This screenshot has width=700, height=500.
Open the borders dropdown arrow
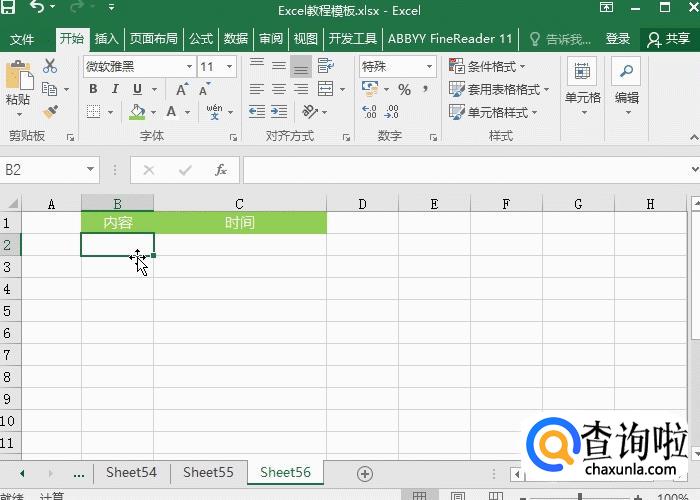click(110, 112)
